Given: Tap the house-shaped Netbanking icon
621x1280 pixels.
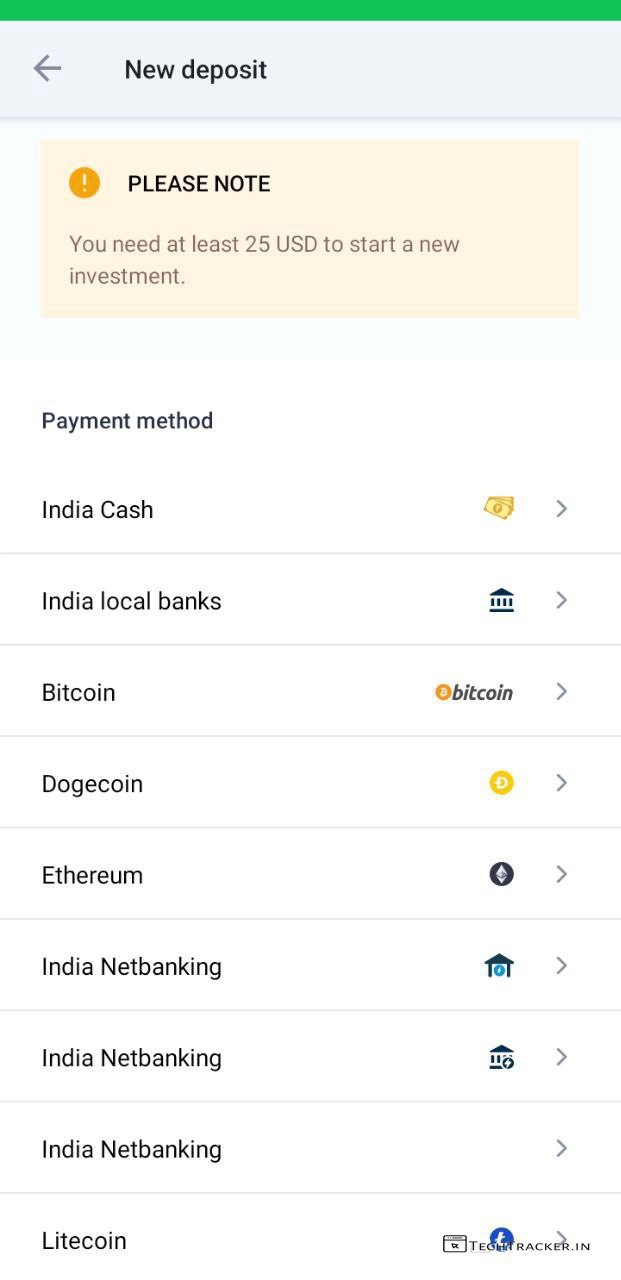Looking at the screenshot, I should click(x=499, y=966).
